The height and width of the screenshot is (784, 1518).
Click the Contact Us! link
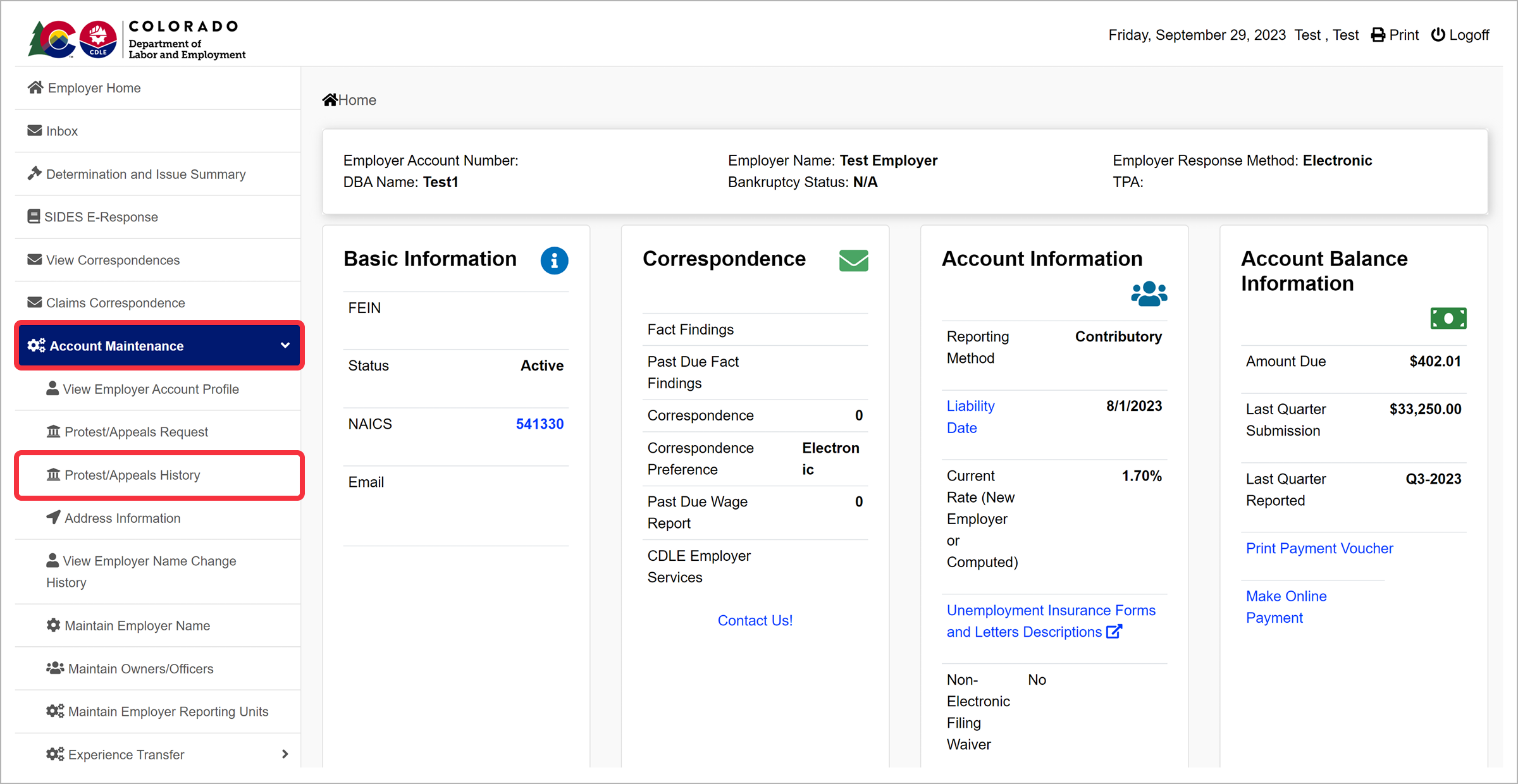[755, 620]
